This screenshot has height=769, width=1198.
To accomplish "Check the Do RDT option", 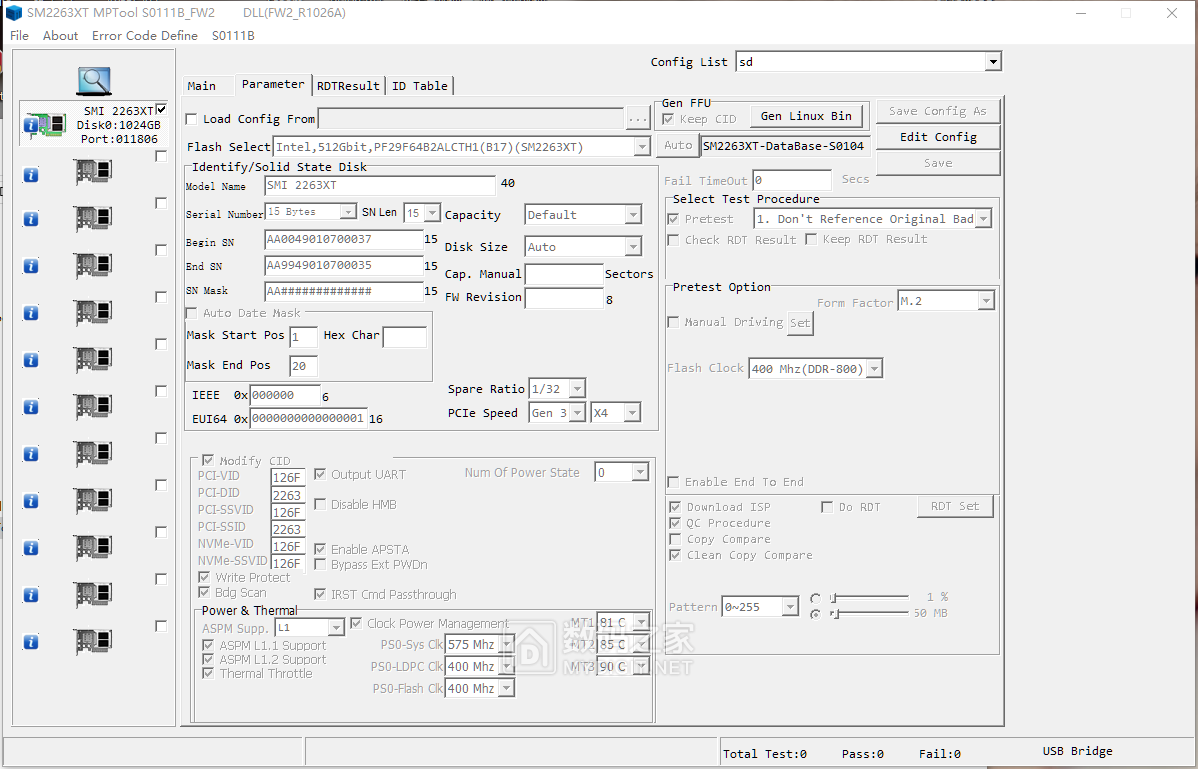I will click(827, 507).
